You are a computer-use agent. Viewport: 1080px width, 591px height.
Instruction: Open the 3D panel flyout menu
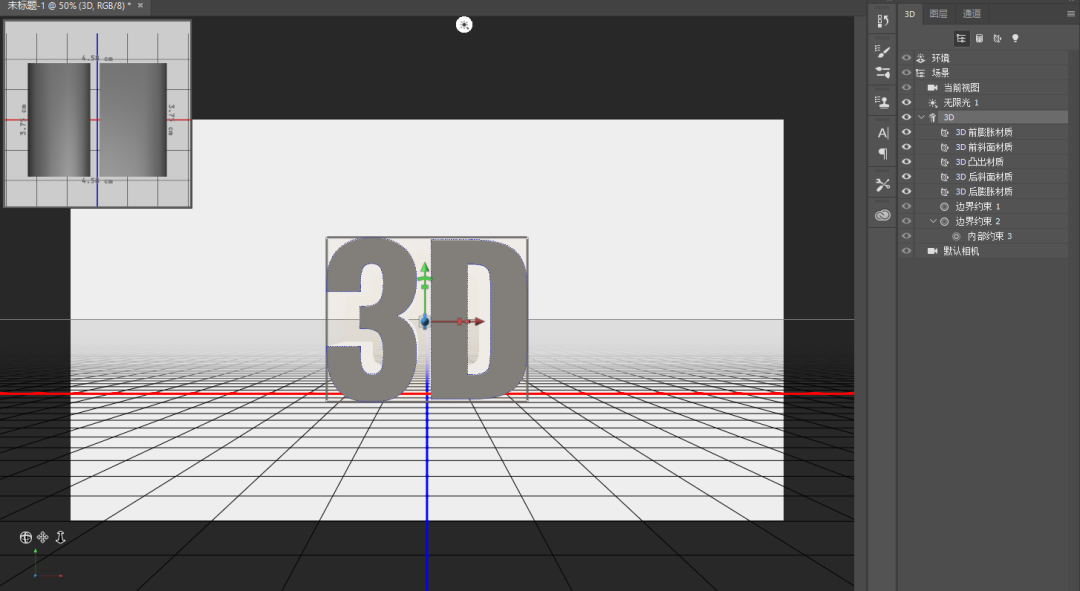tap(1071, 14)
